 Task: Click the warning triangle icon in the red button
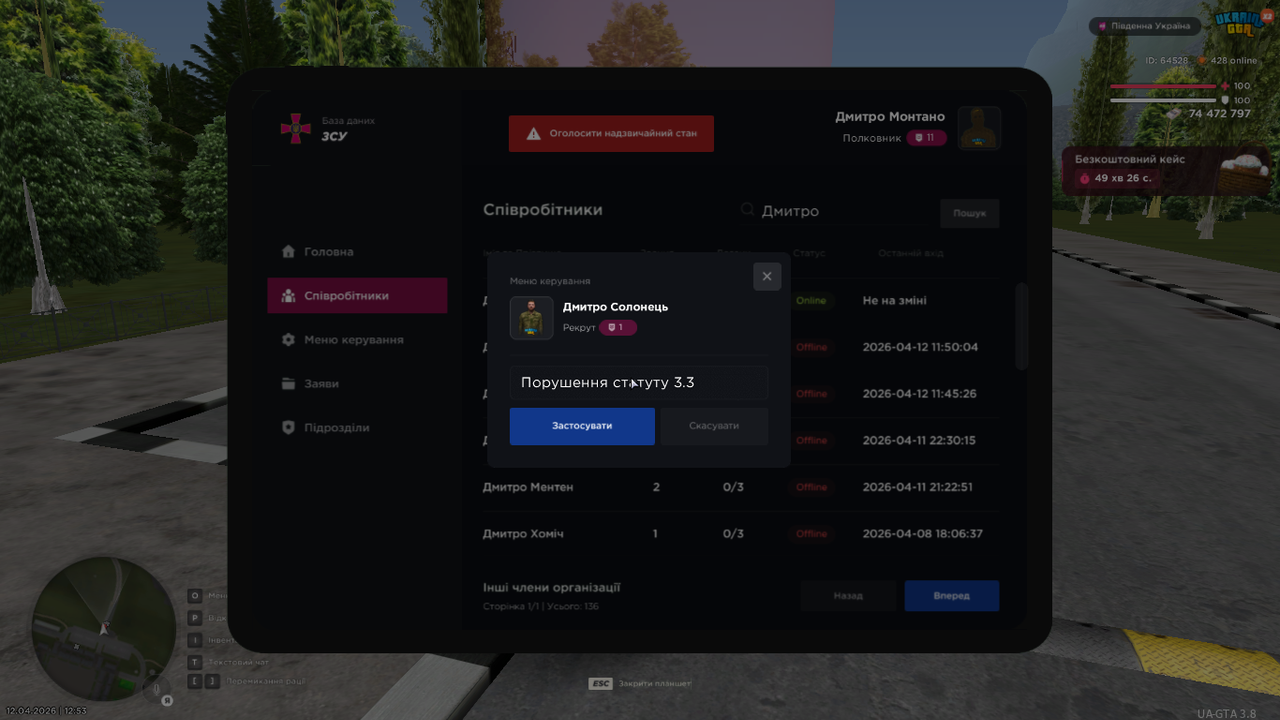click(534, 133)
